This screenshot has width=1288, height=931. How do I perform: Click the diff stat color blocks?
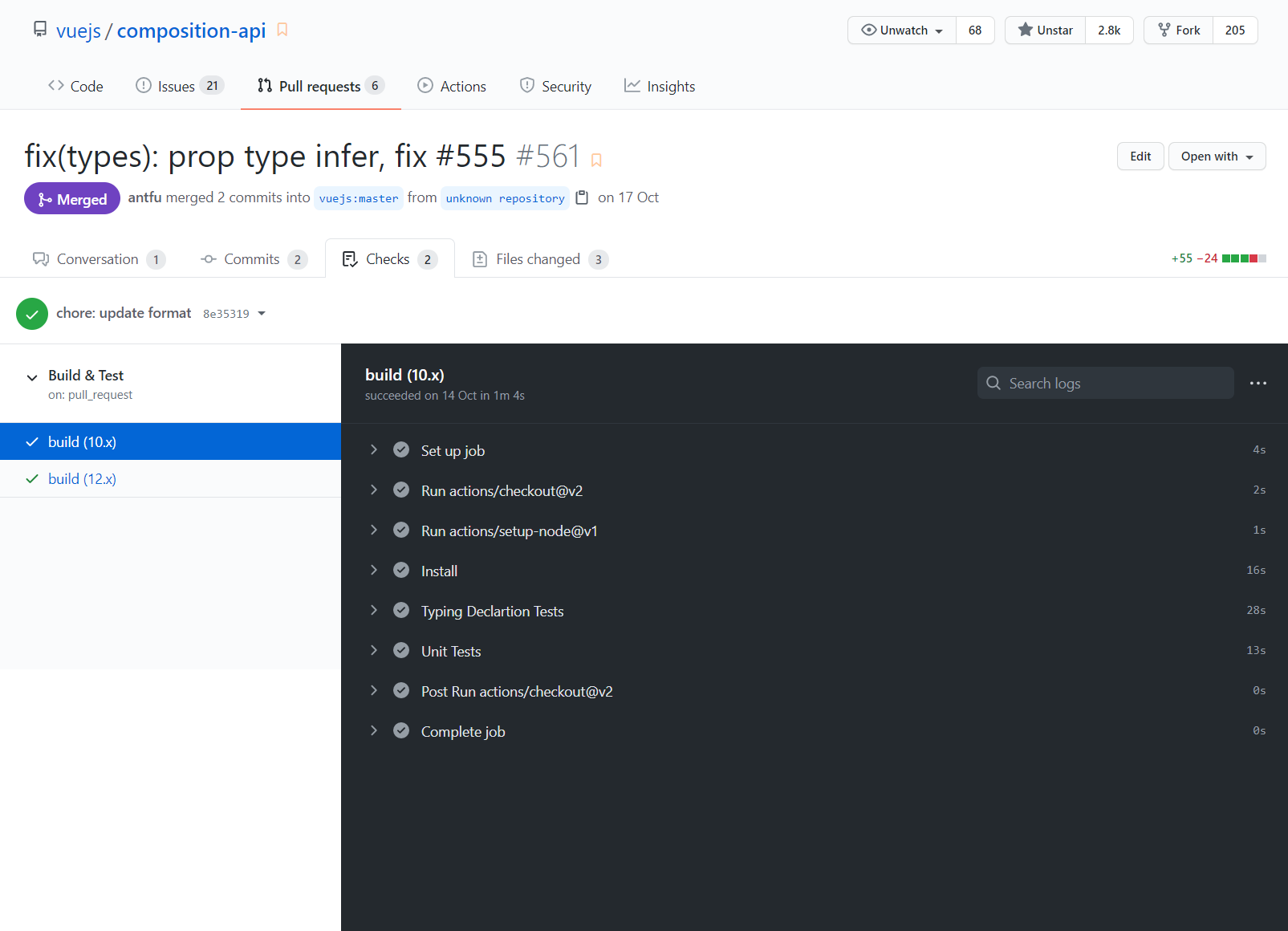click(1243, 258)
